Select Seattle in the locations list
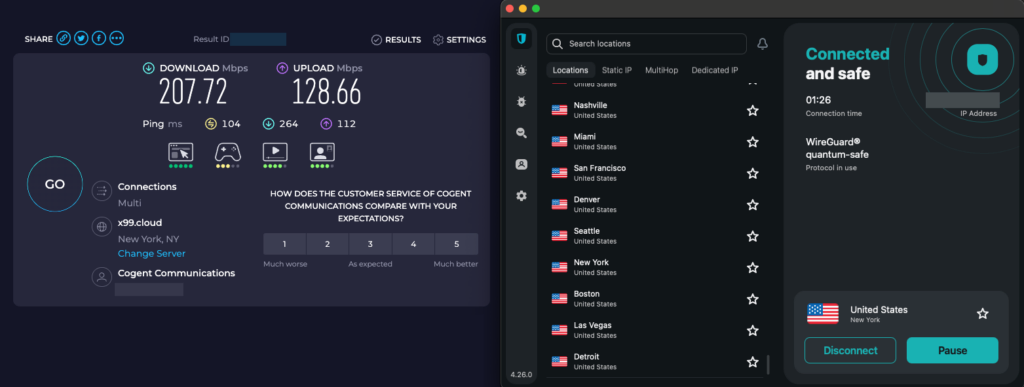Screen dimensions: 1024x387 point(654,236)
